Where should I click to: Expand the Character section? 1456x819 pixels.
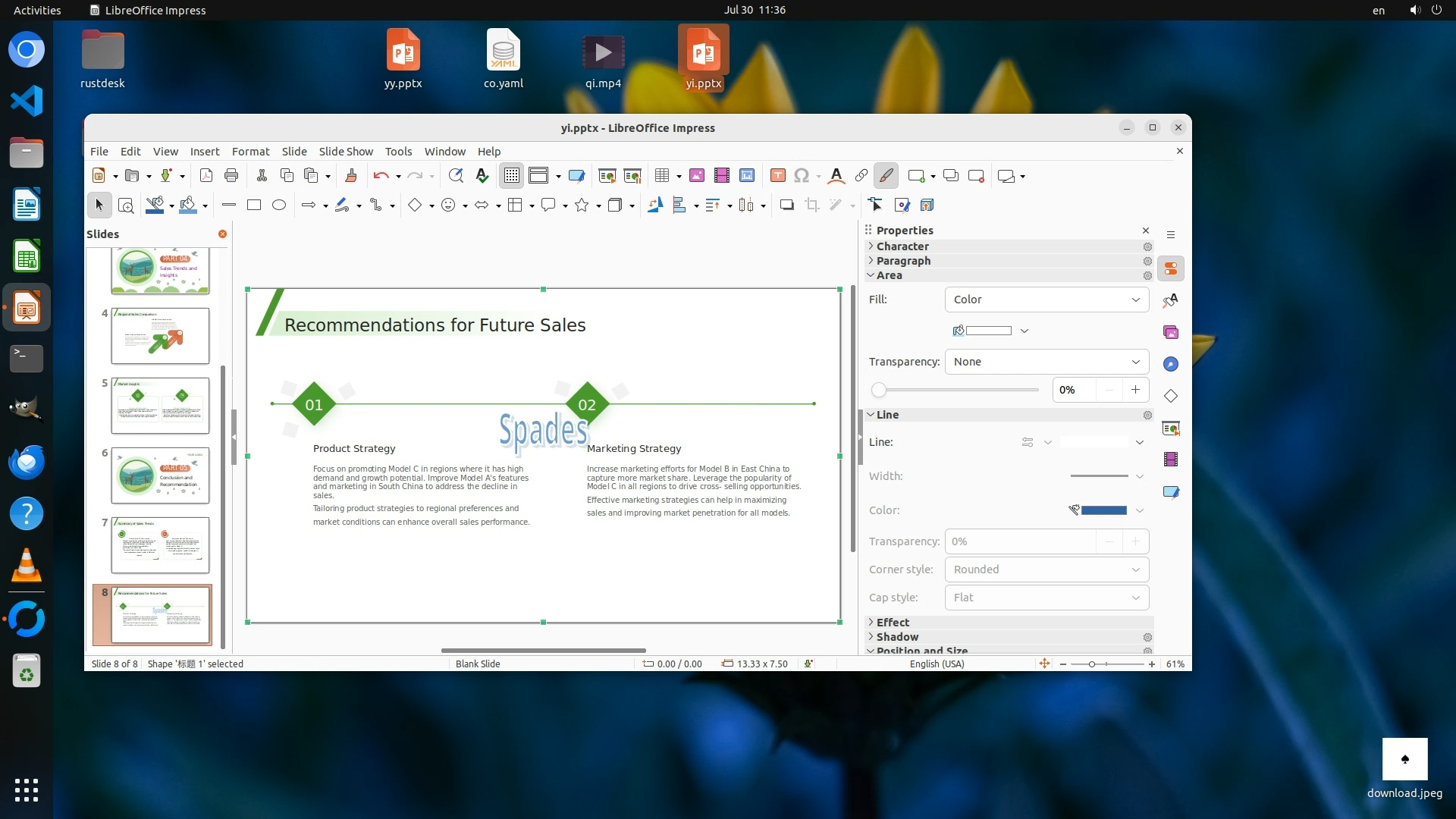pyautogui.click(x=902, y=246)
